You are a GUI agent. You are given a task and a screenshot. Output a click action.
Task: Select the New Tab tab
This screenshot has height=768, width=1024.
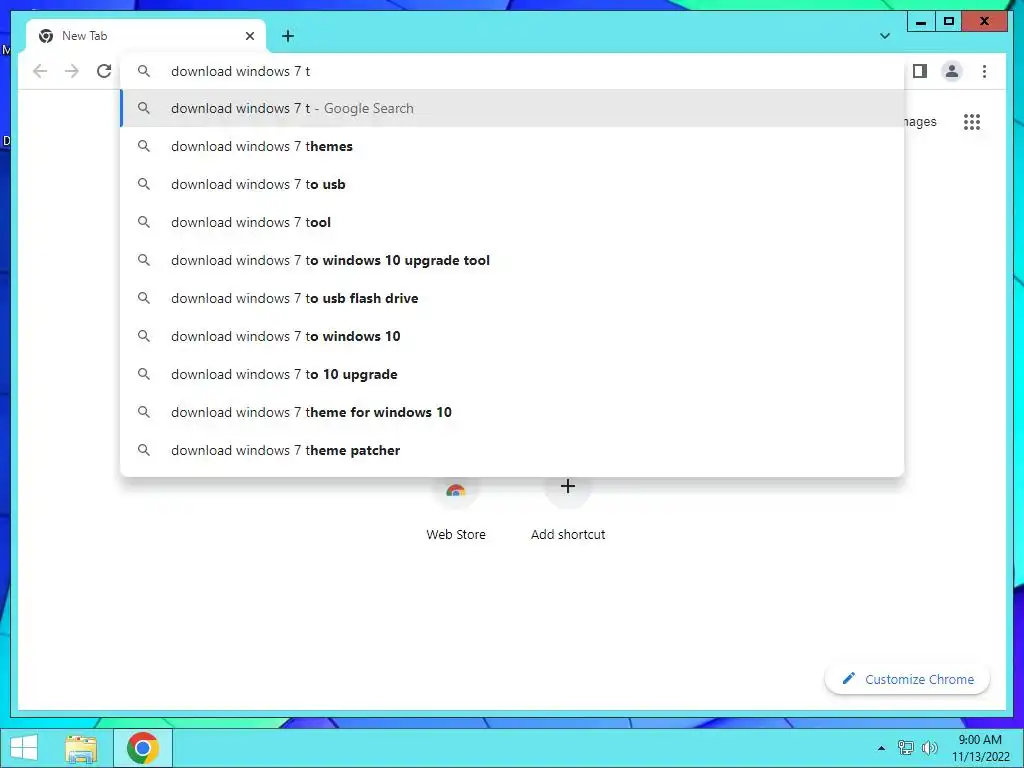click(x=146, y=36)
